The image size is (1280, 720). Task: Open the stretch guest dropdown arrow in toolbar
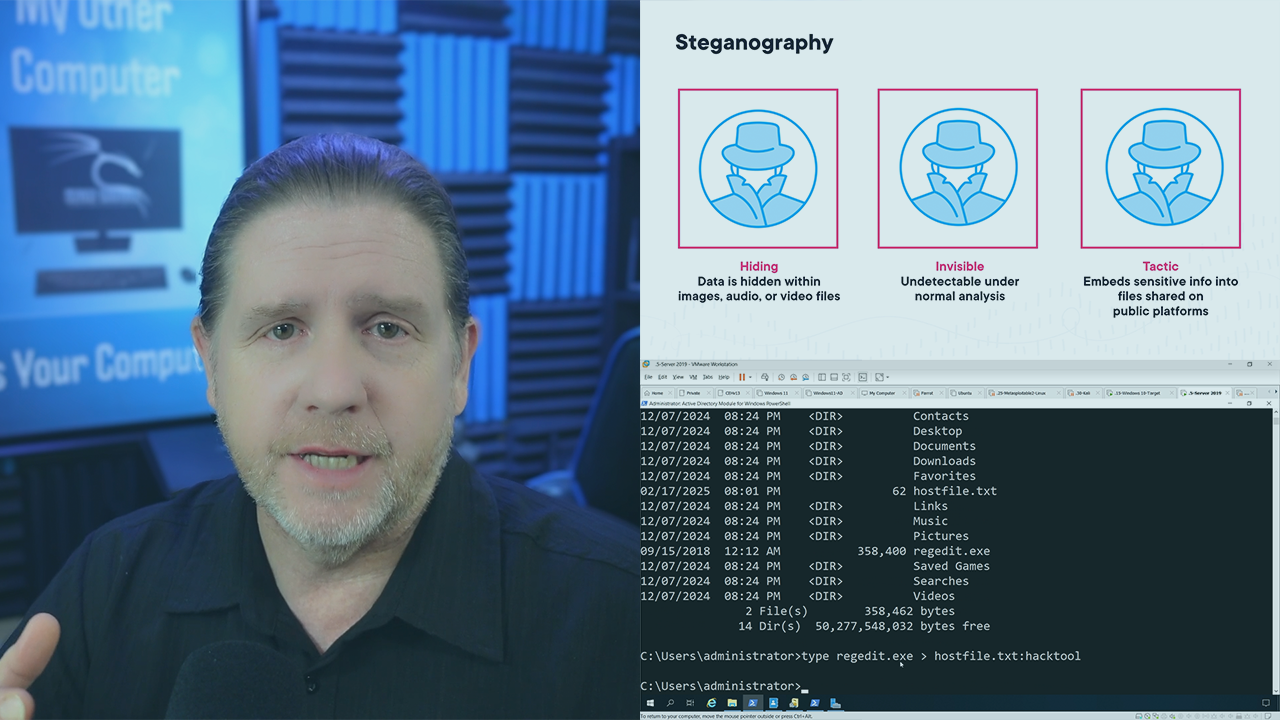click(x=887, y=377)
